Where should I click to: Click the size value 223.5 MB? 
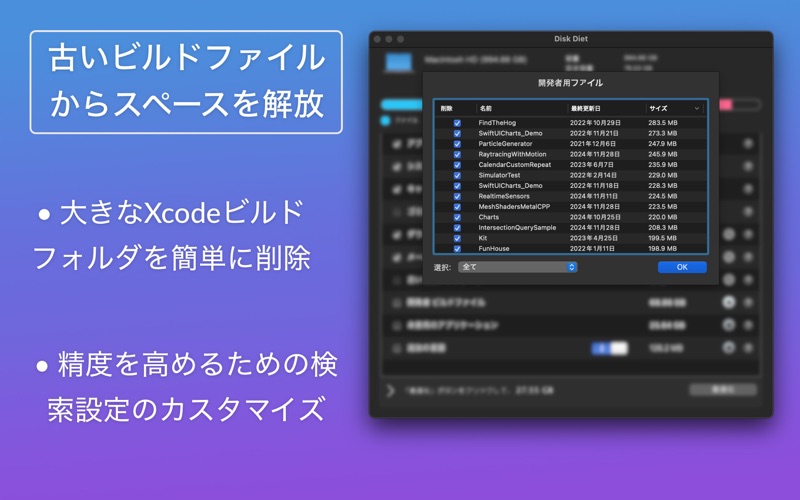tap(663, 207)
